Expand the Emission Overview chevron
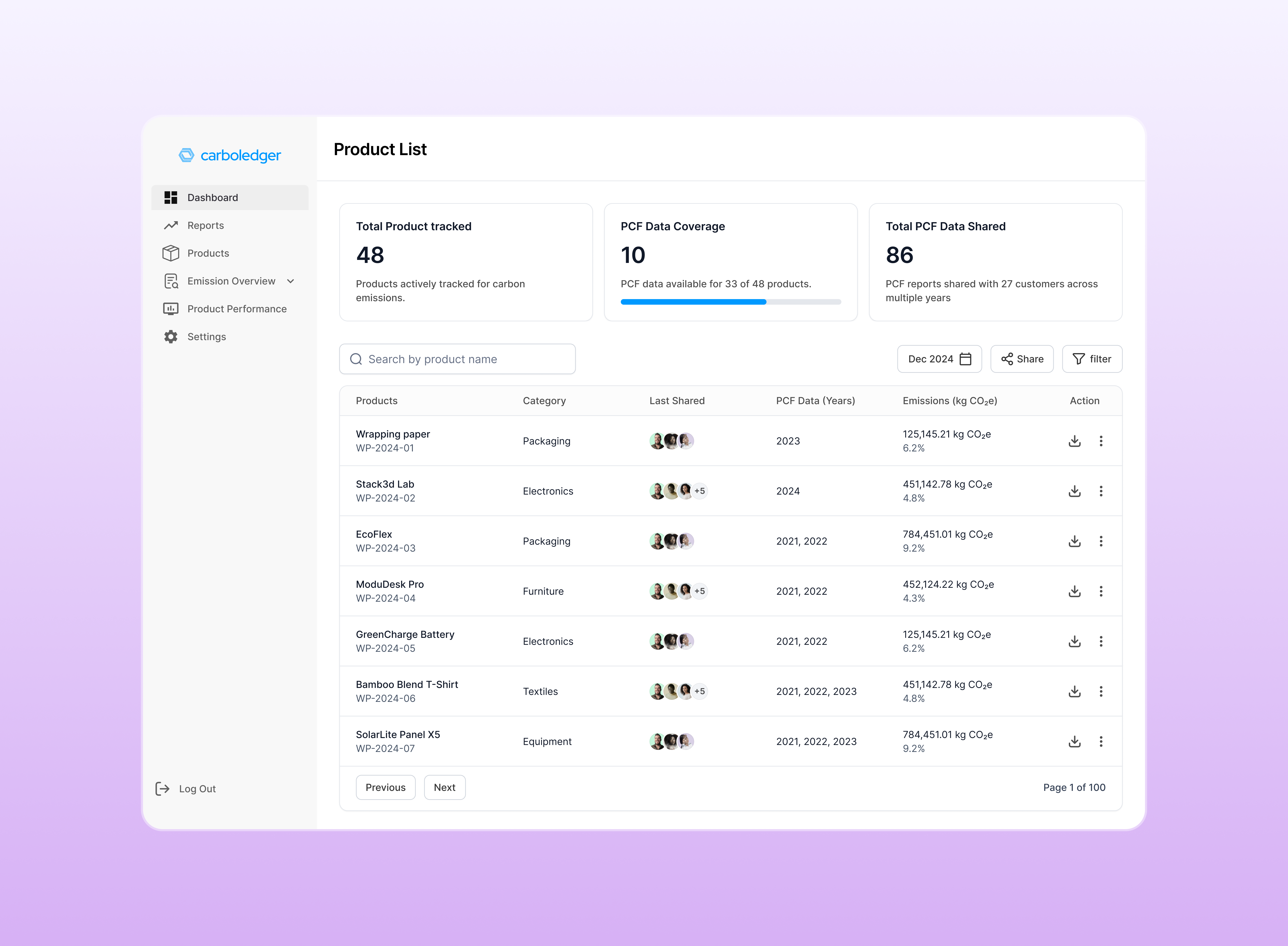Screen dimensions: 1288x946 click(290, 281)
